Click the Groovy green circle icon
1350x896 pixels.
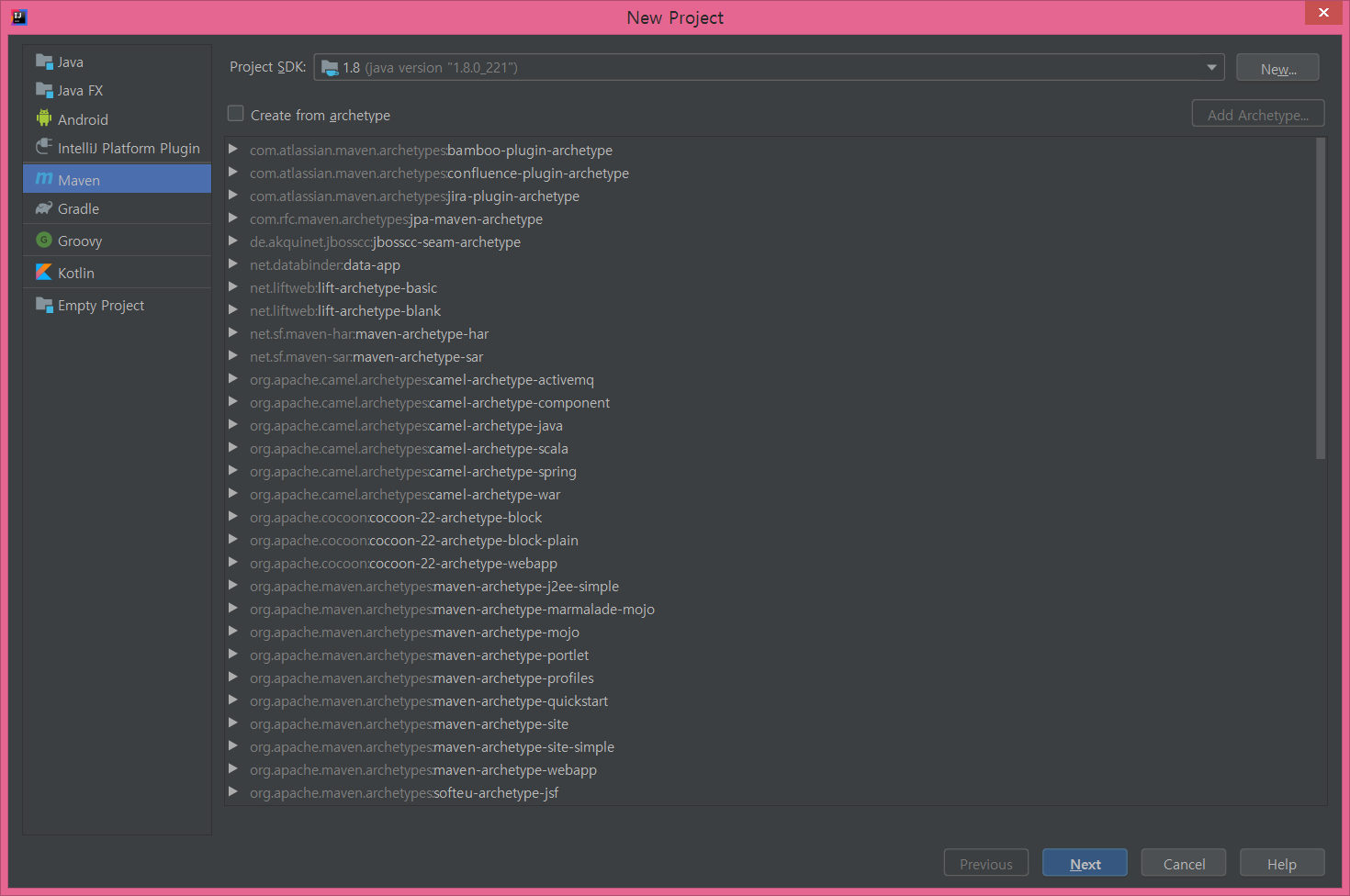tap(44, 240)
